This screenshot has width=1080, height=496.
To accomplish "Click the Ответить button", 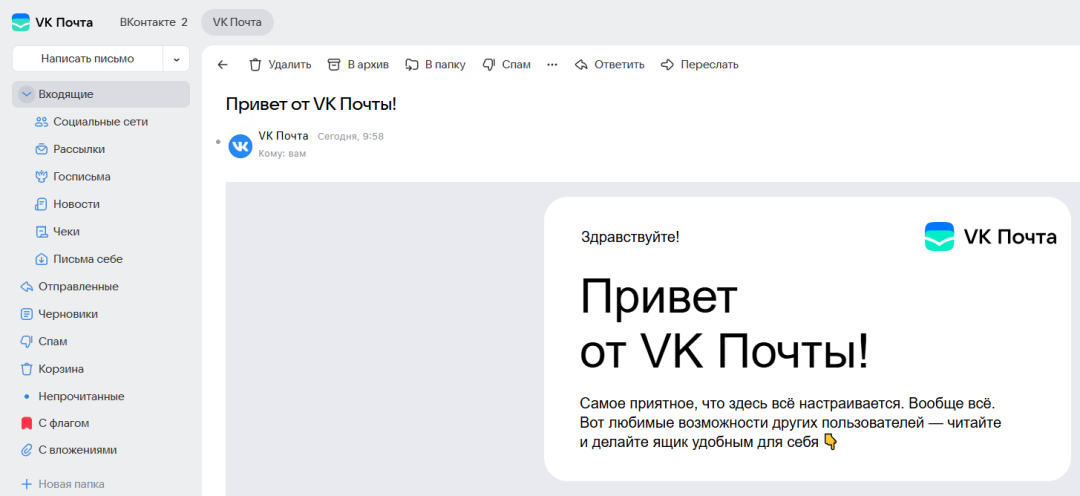I will click(610, 65).
